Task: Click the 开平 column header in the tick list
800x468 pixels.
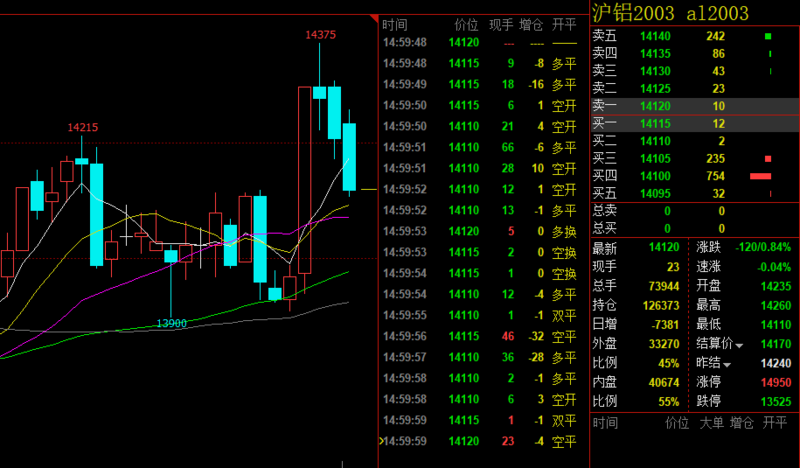Action: [564, 24]
